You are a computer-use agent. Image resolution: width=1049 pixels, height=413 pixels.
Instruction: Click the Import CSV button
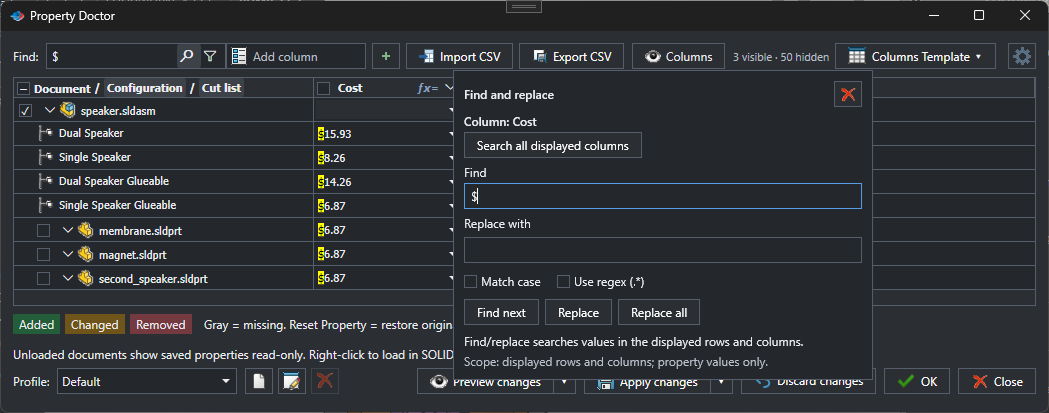(459, 57)
